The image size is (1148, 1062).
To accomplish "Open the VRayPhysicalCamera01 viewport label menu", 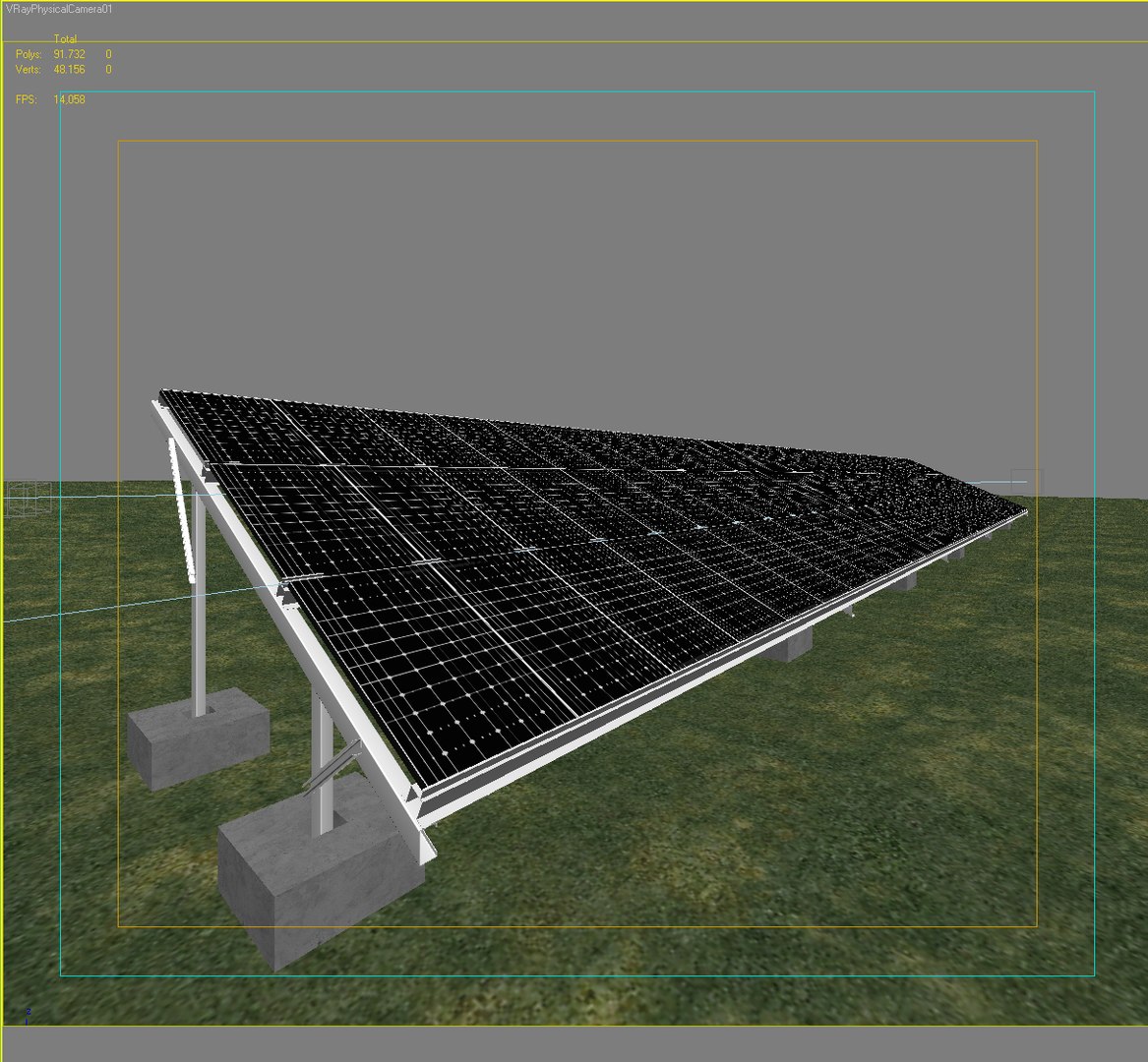I will (x=59, y=9).
